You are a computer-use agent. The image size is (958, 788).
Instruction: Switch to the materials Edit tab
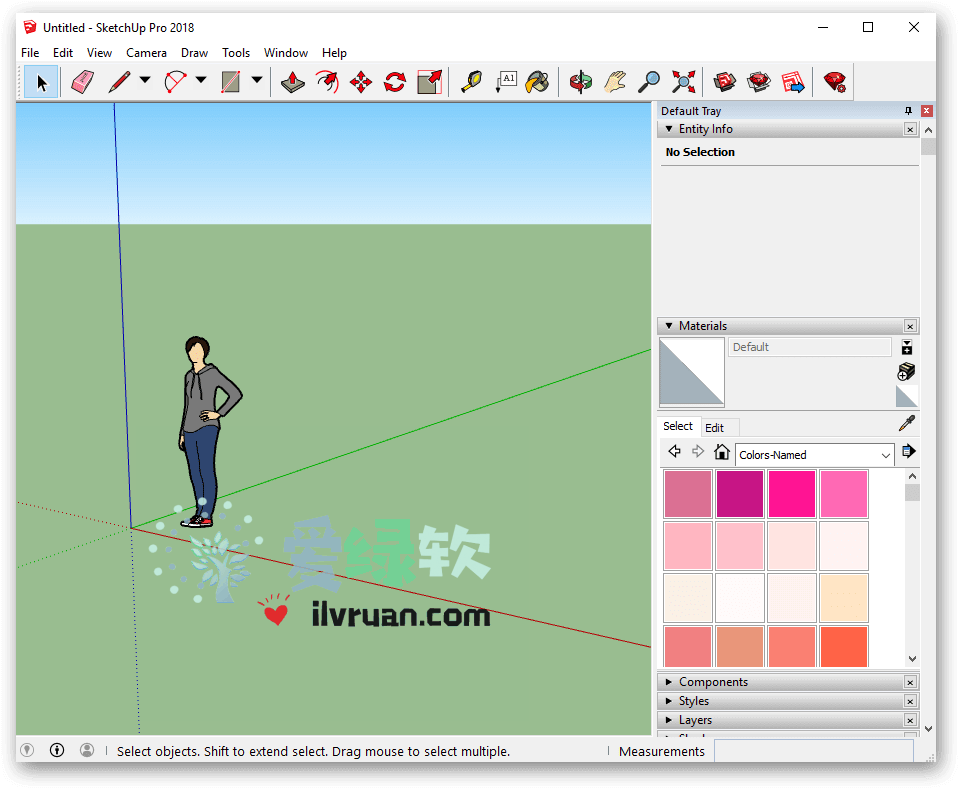pyautogui.click(x=714, y=428)
